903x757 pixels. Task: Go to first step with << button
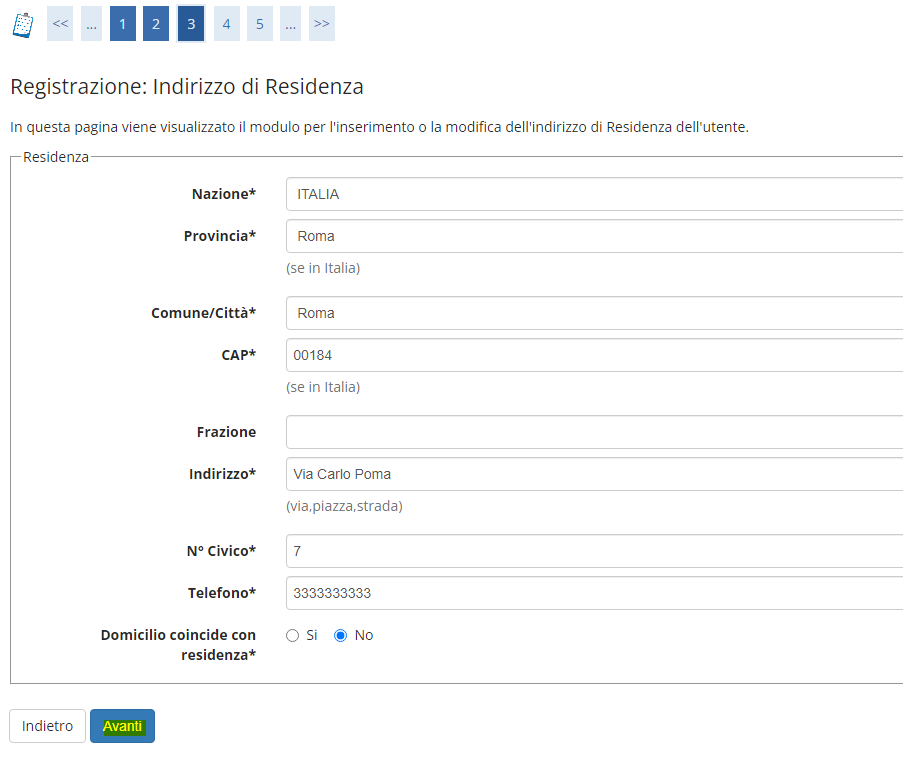point(60,24)
